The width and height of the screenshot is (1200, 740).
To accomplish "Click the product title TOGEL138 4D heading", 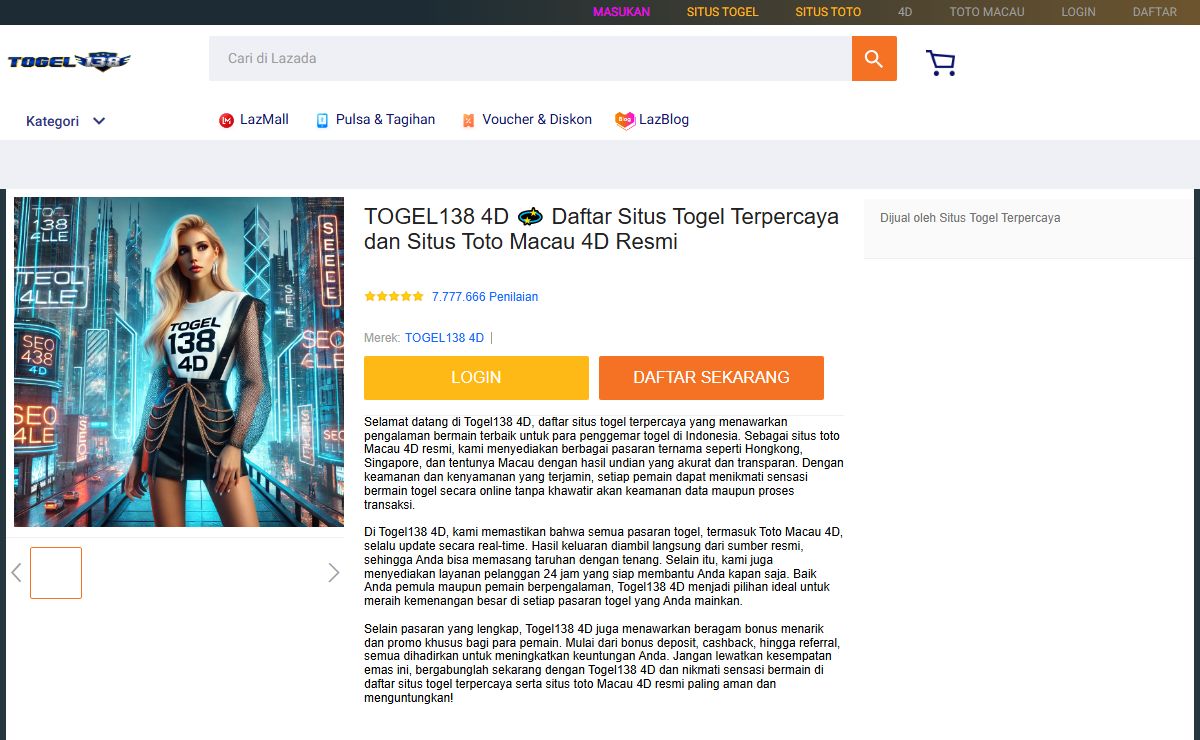I will [601, 229].
